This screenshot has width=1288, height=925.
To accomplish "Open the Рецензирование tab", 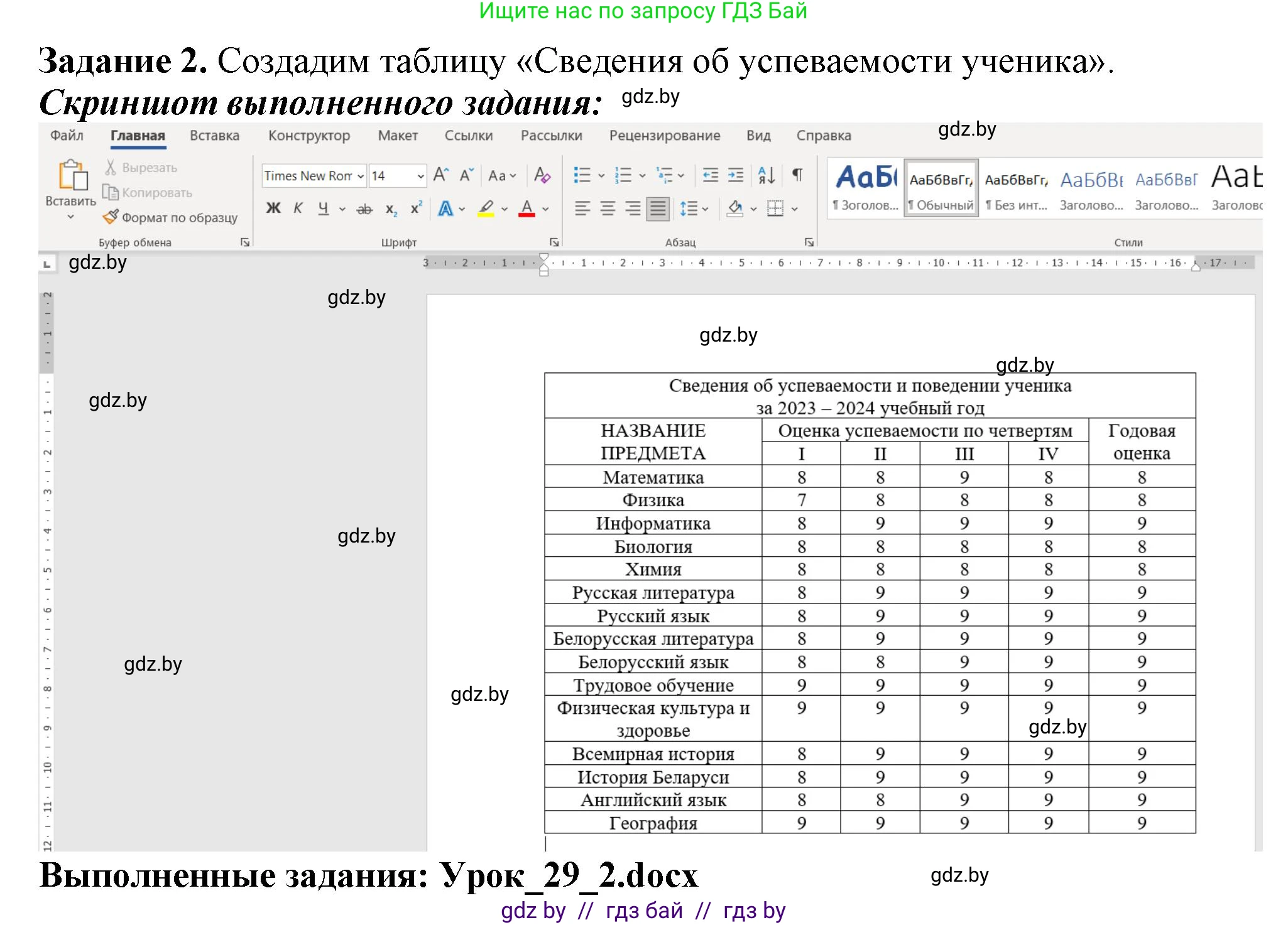I will click(665, 135).
